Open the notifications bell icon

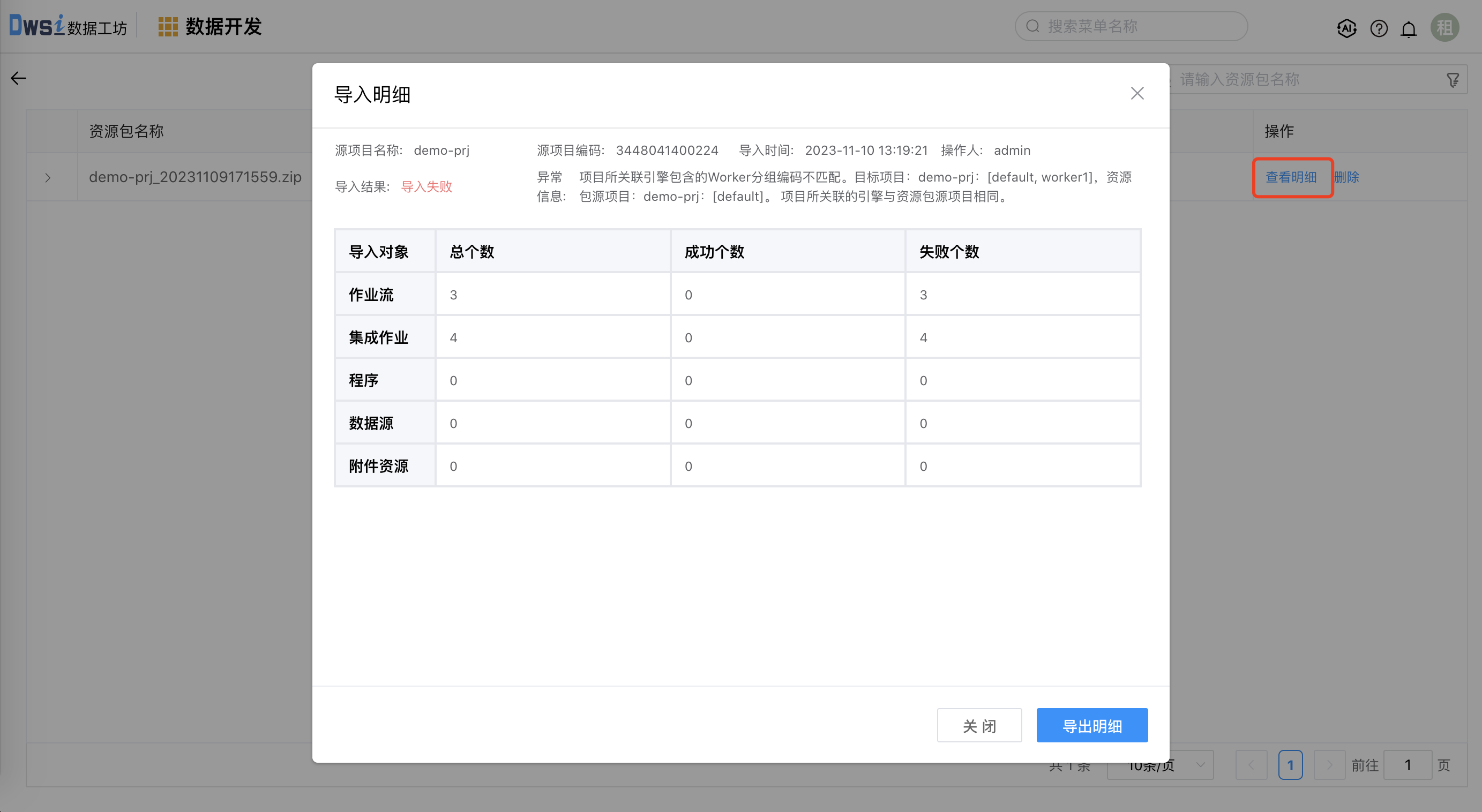pyautogui.click(x=1409, y=29)
